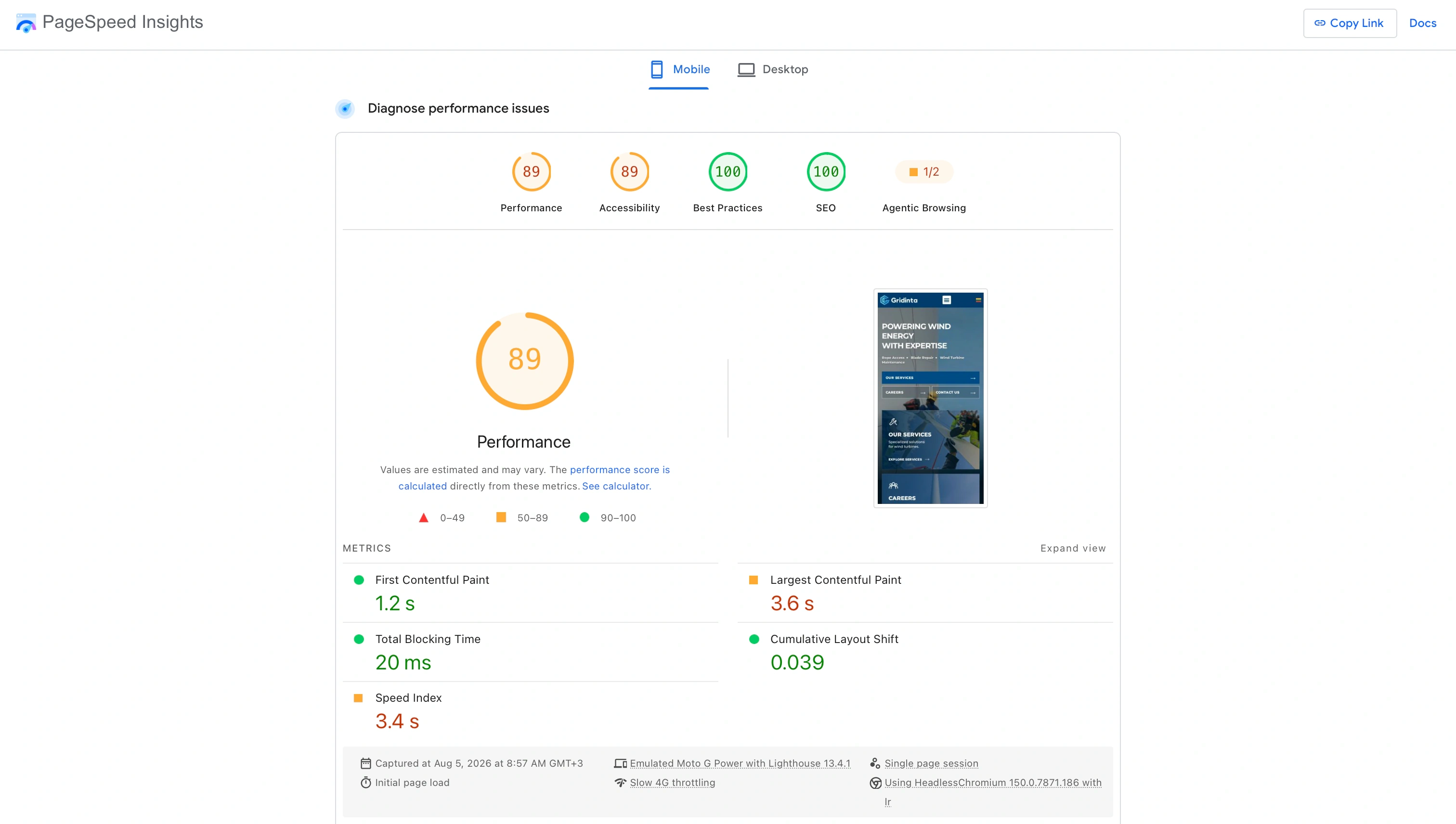Expand the First Contentful Paint metric
The image size is (1456, 824).
[531, 592]
